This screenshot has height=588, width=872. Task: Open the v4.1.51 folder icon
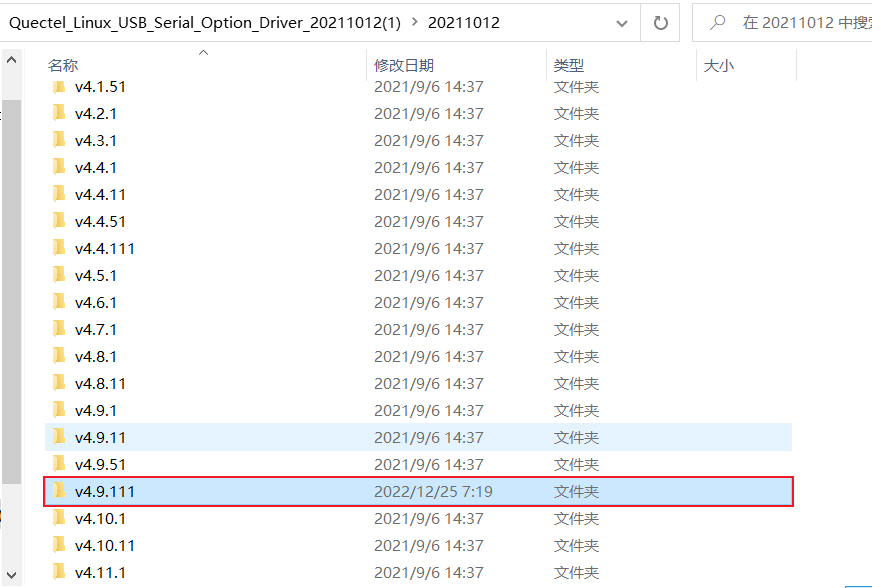click(x=59, y=87)
